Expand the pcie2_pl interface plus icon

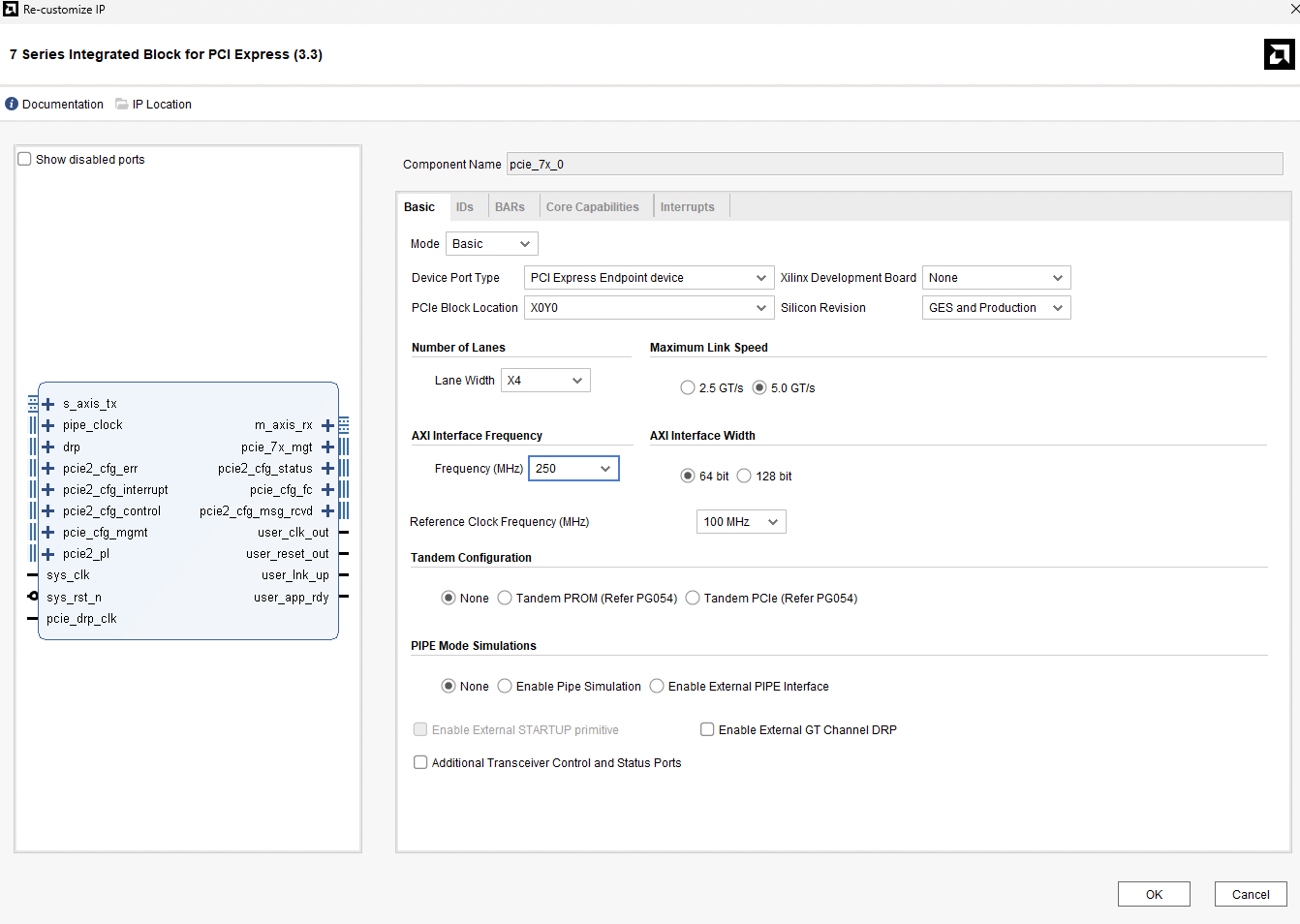[x=47, y=554]
